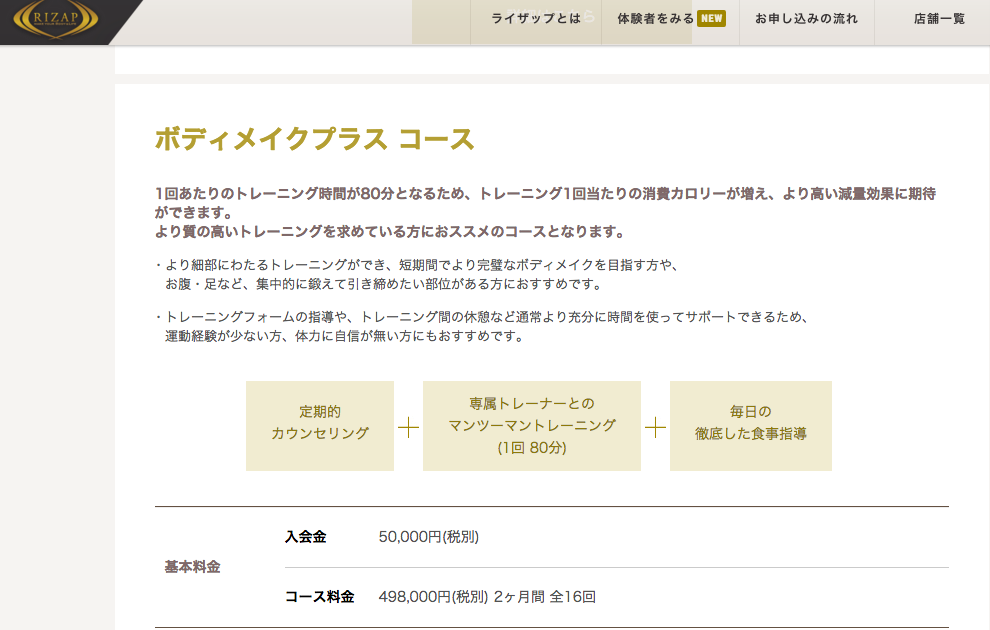Click the bold paragraph about 80分 training time
The image size is (990, 630).
(x=545, y=212)
